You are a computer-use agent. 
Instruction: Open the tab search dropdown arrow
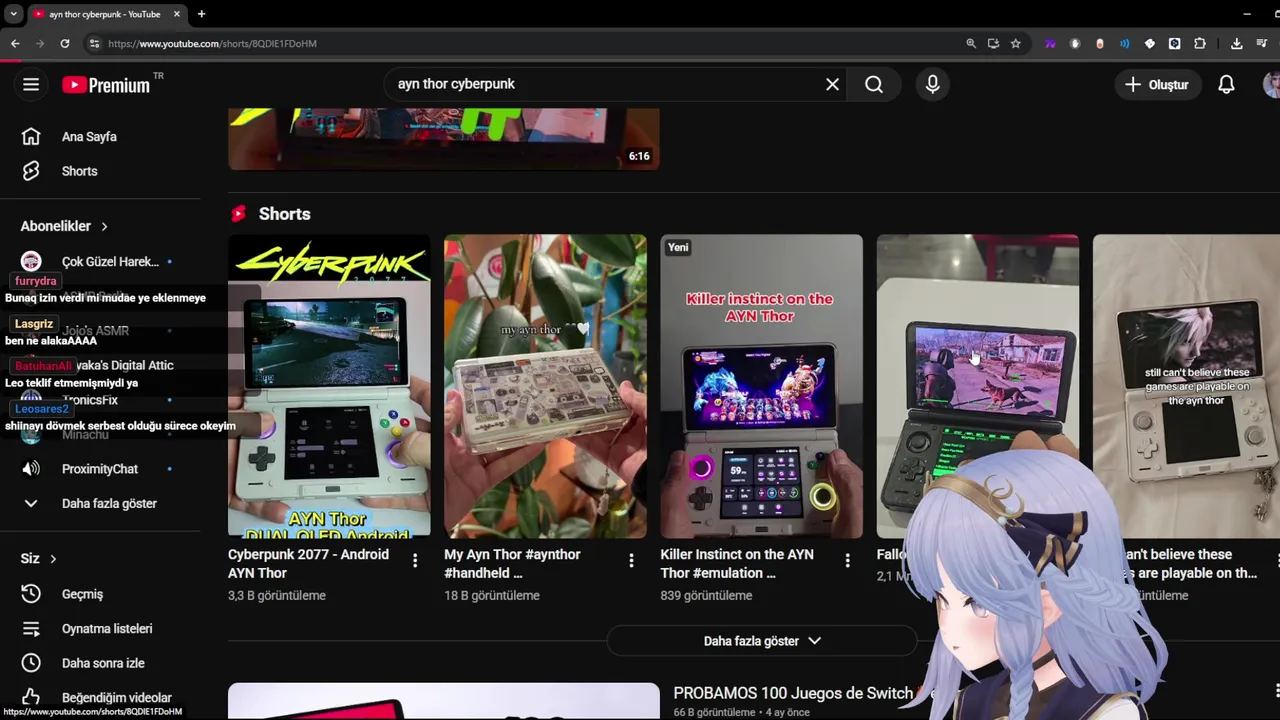point(13,14)
